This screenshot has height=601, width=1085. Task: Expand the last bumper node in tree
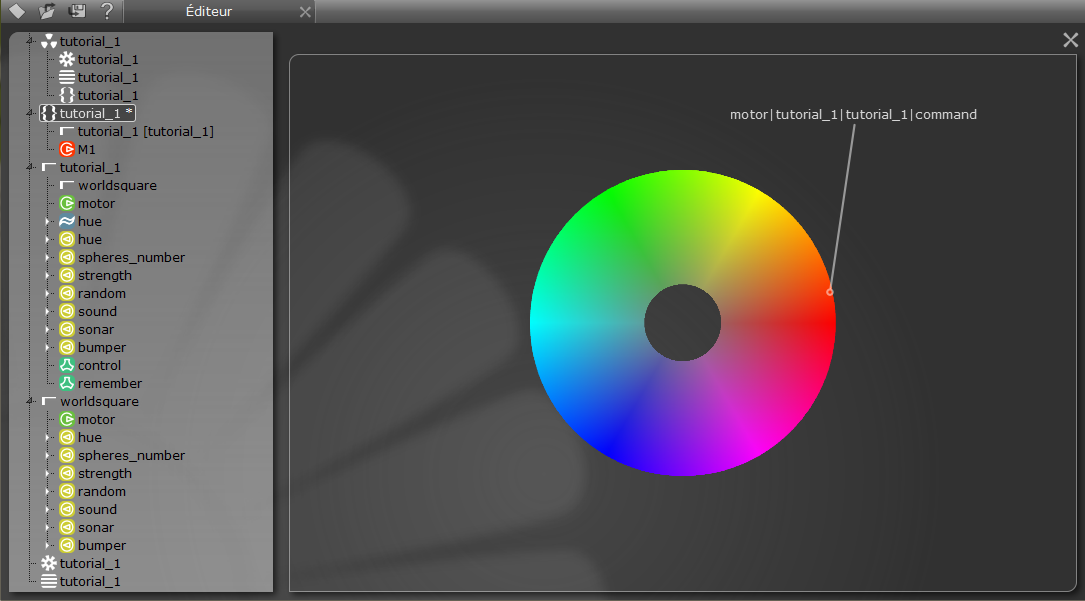48,545
